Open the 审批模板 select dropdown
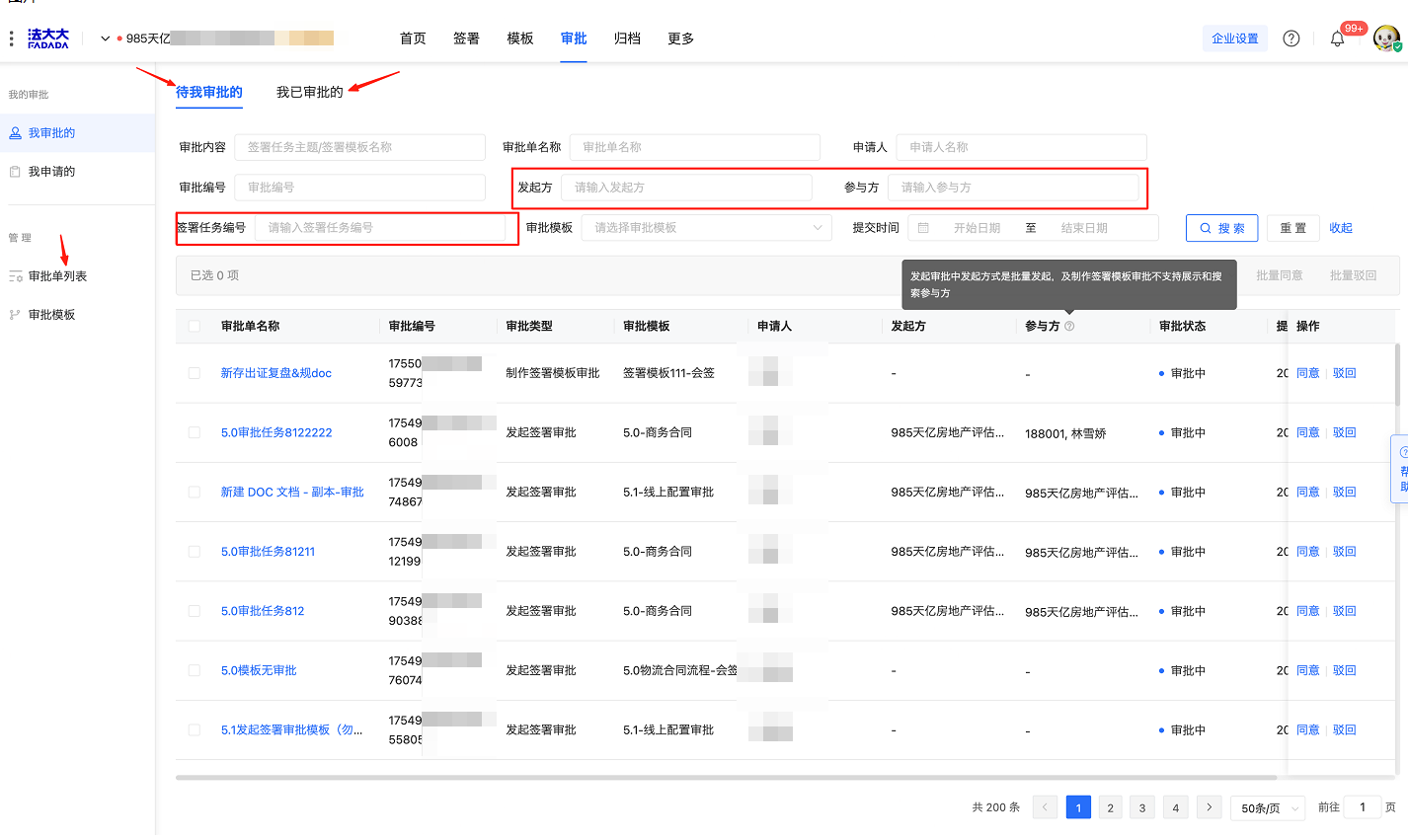This screenshot has width=1408, height=840. pos(707,228)
